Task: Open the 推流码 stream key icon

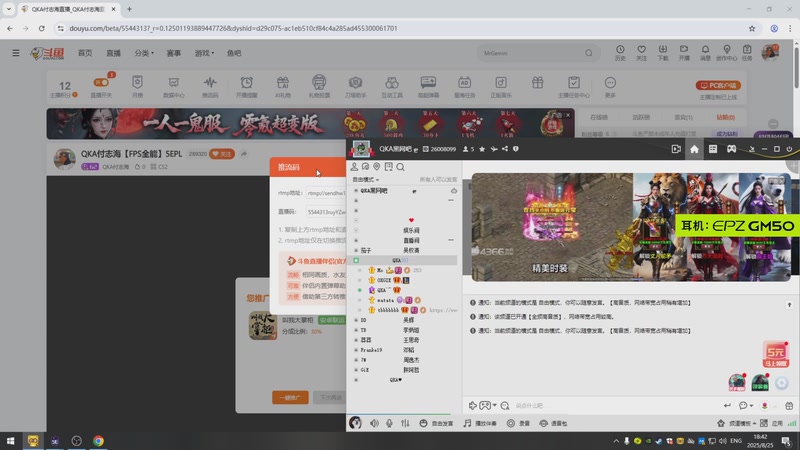Action: [210, 86]
